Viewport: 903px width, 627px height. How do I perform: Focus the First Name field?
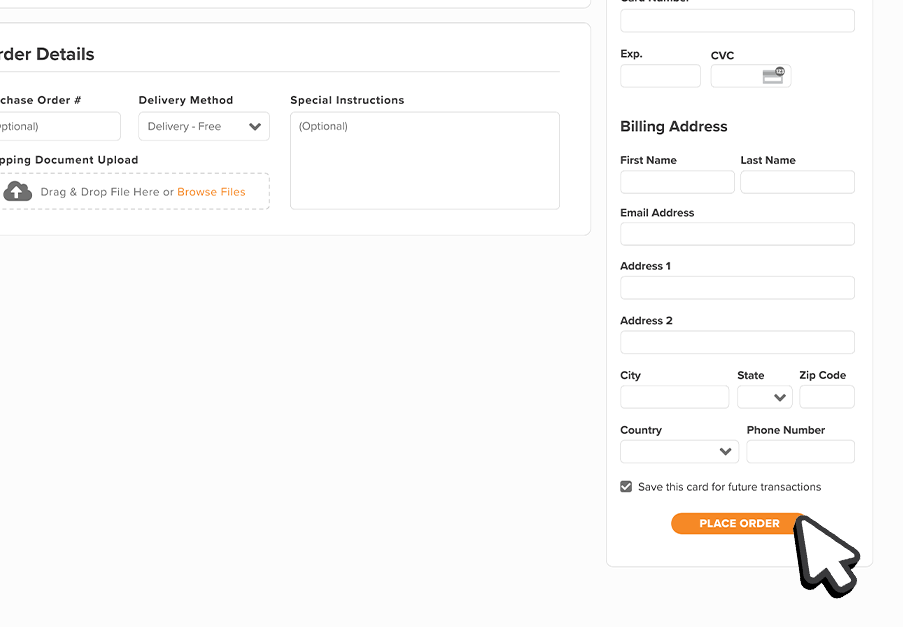677,182
